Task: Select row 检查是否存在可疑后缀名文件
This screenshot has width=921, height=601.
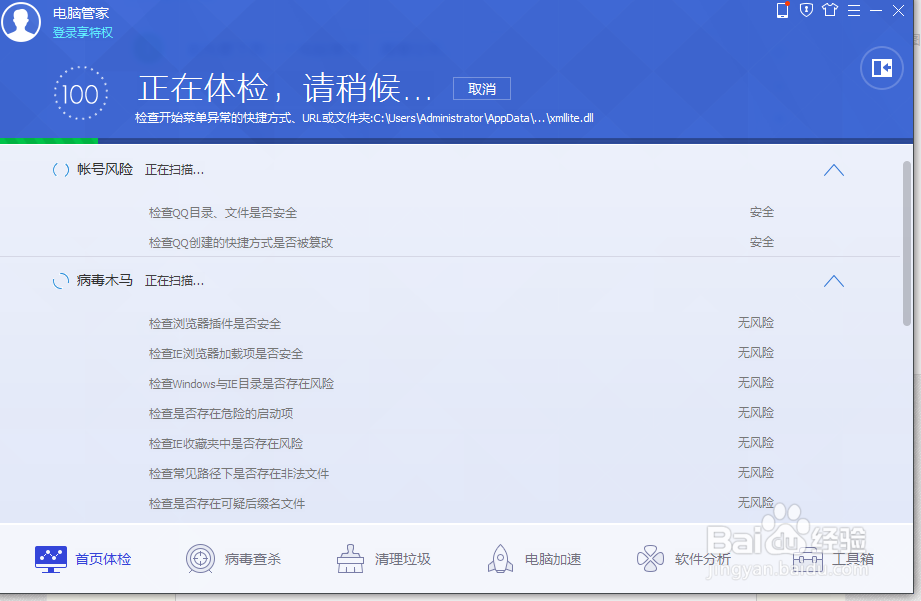Action: coord(461,503)
